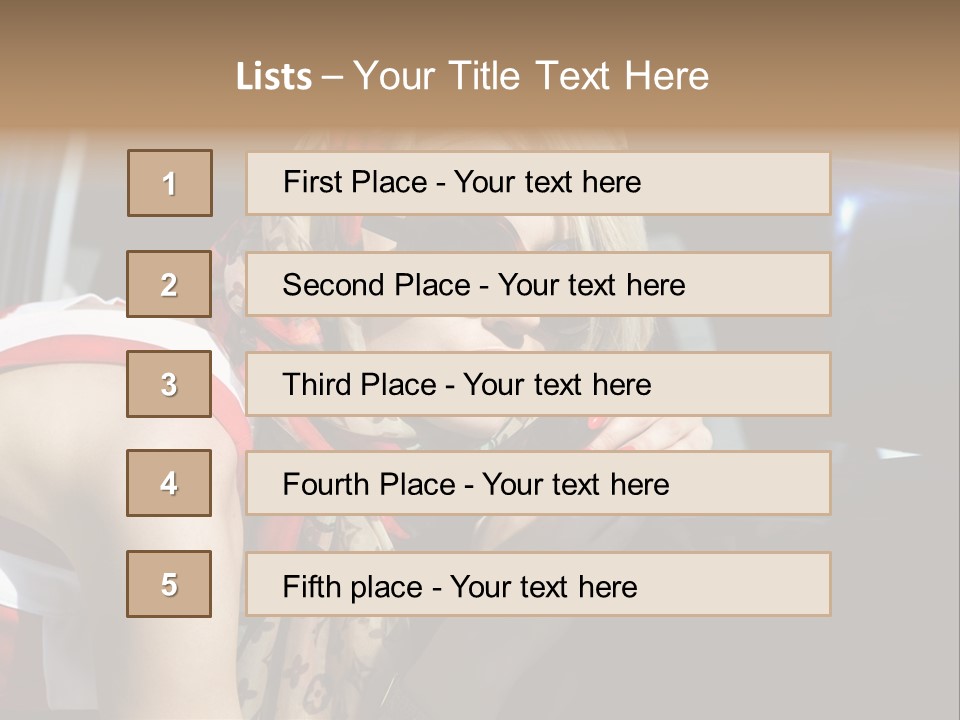Click the number 3 box
This screenshot has width=960, height=720.
(x=170, y=384)
